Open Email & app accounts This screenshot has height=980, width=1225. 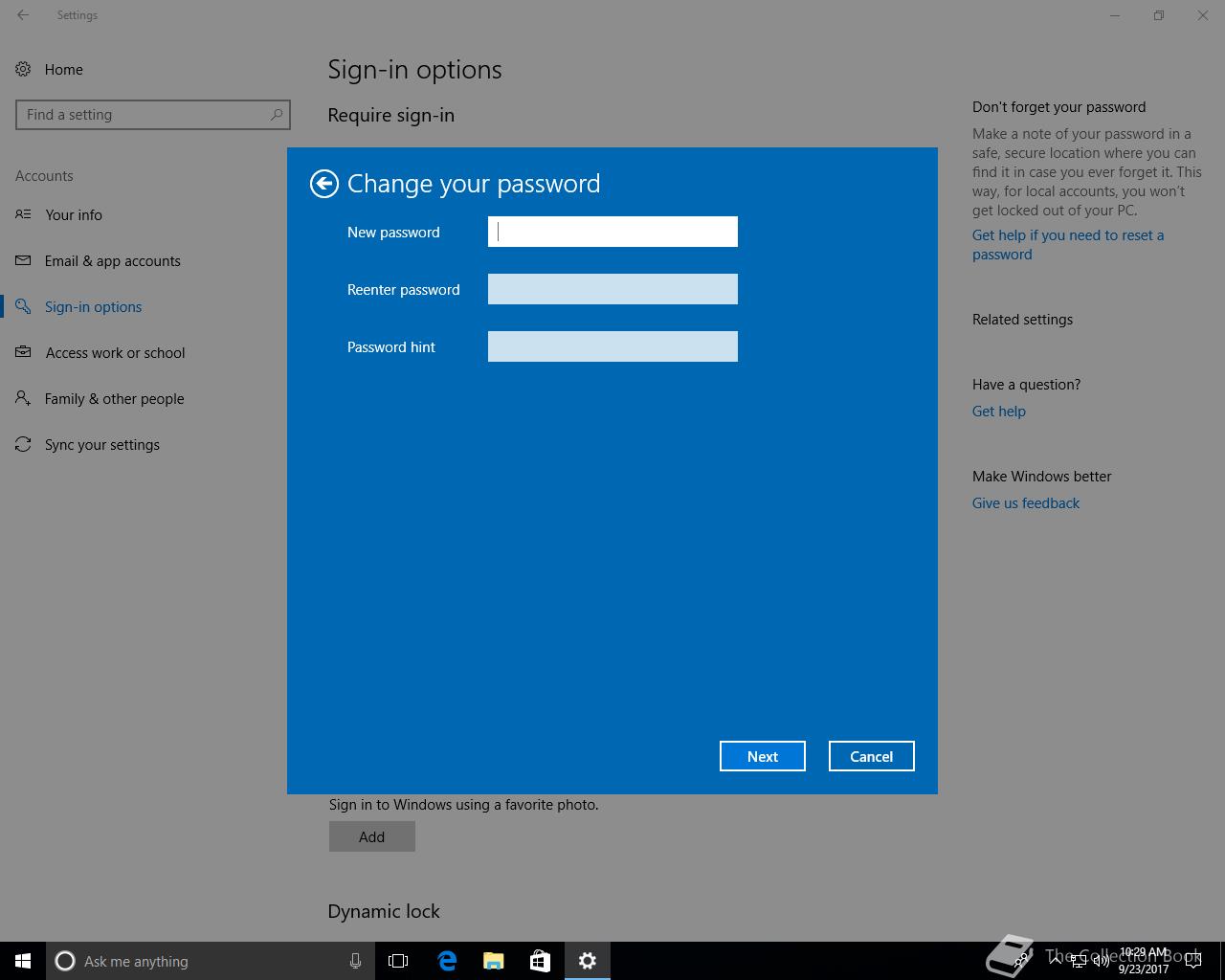click(x=113, y=261)
